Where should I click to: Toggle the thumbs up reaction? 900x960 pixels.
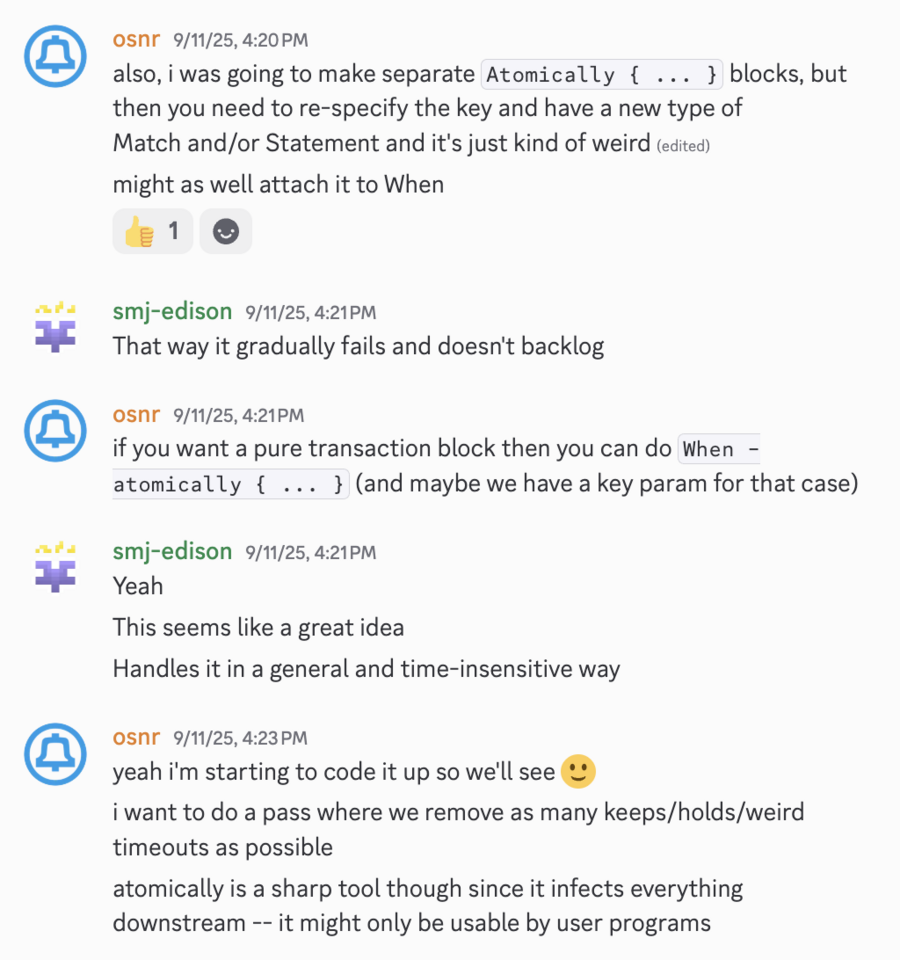pyautogui.click(x=152, y=232)
